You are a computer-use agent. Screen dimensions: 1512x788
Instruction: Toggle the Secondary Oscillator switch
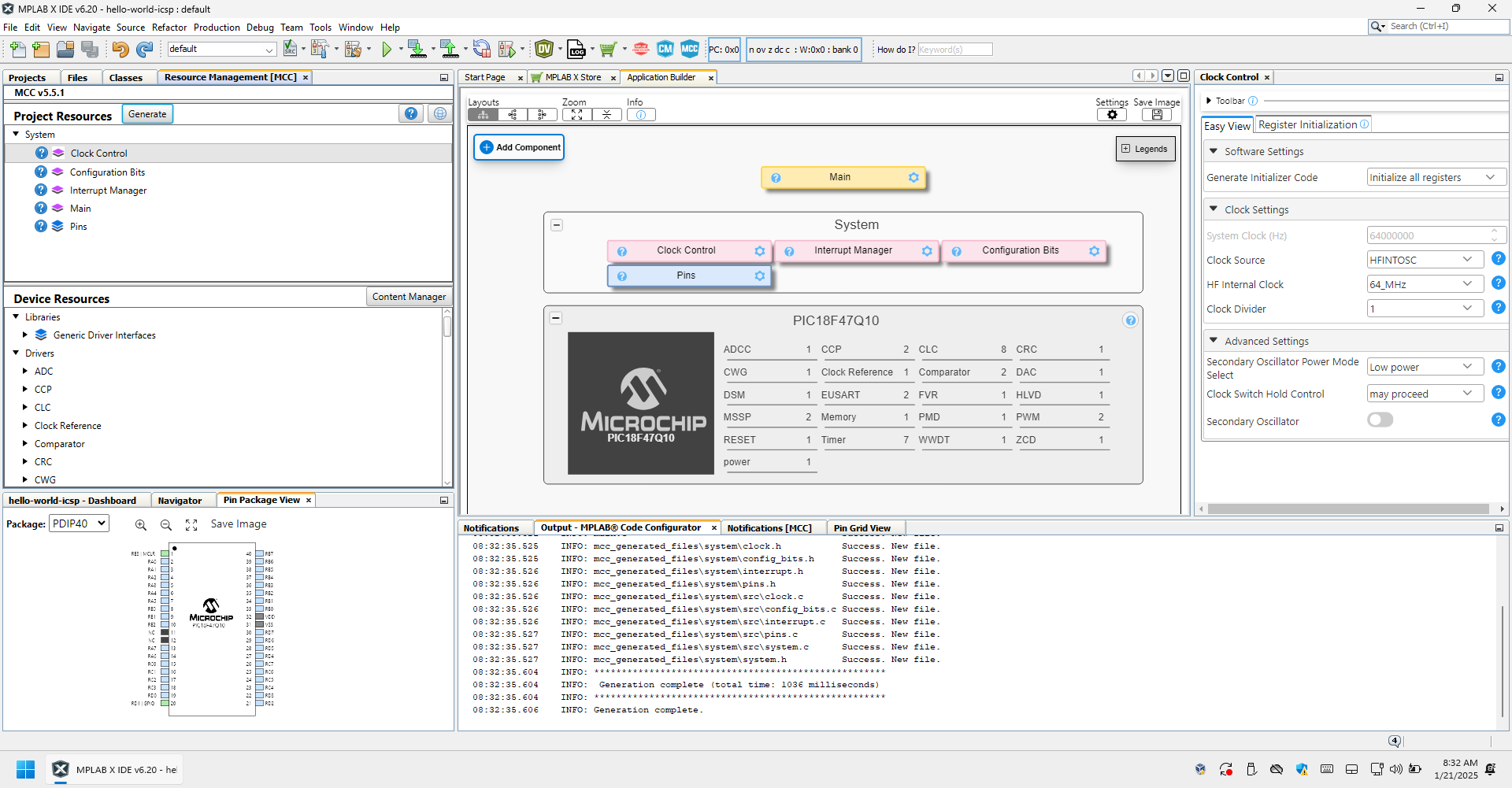click(1380, 420)
